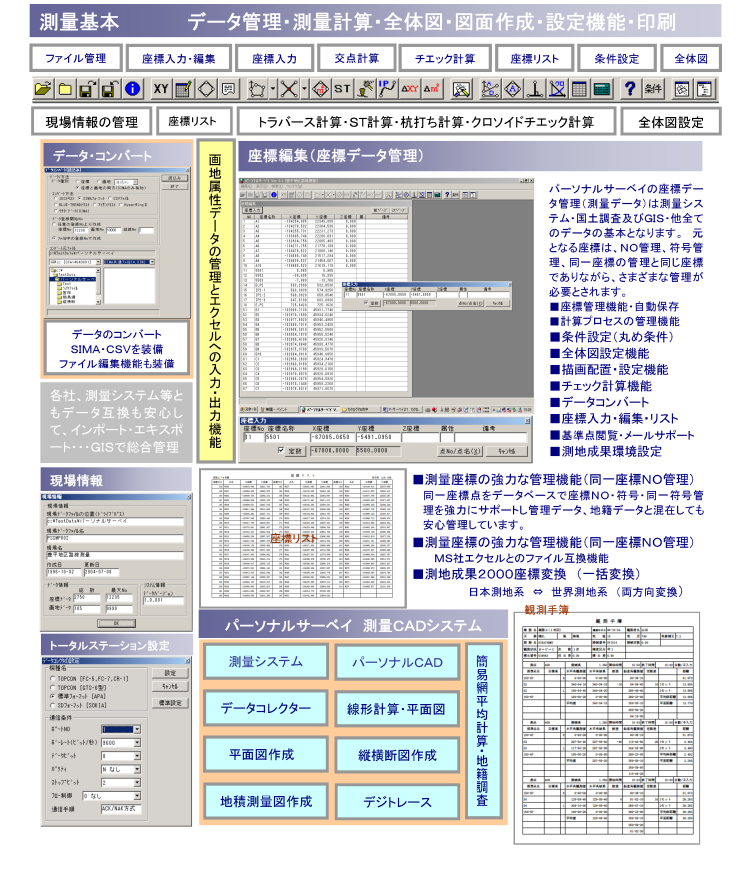Click the 条件 conditions toolbar icon
This screenshot has width=750, height=875.
tap(653, 89)
